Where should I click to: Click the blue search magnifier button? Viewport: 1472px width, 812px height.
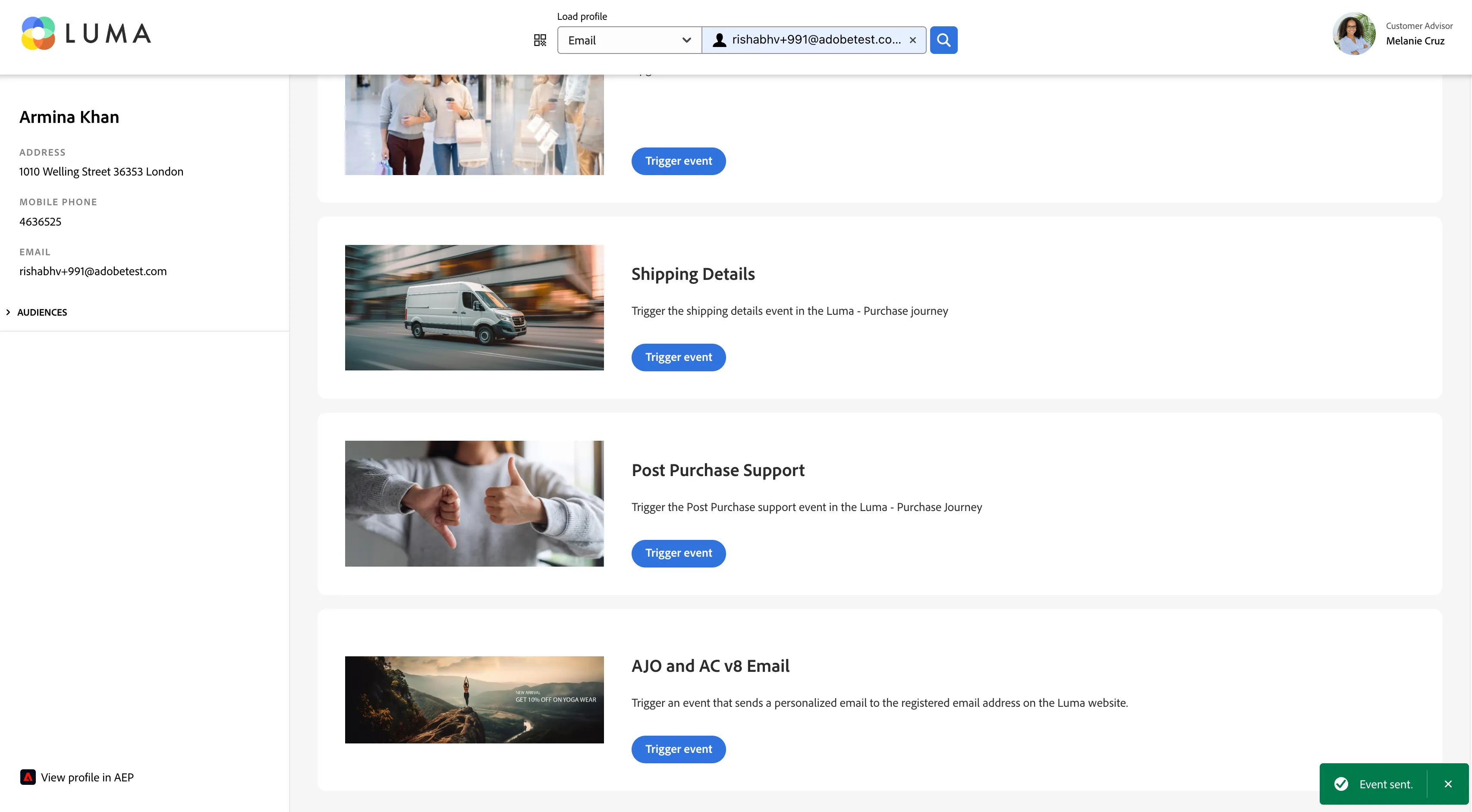point(944,40)
